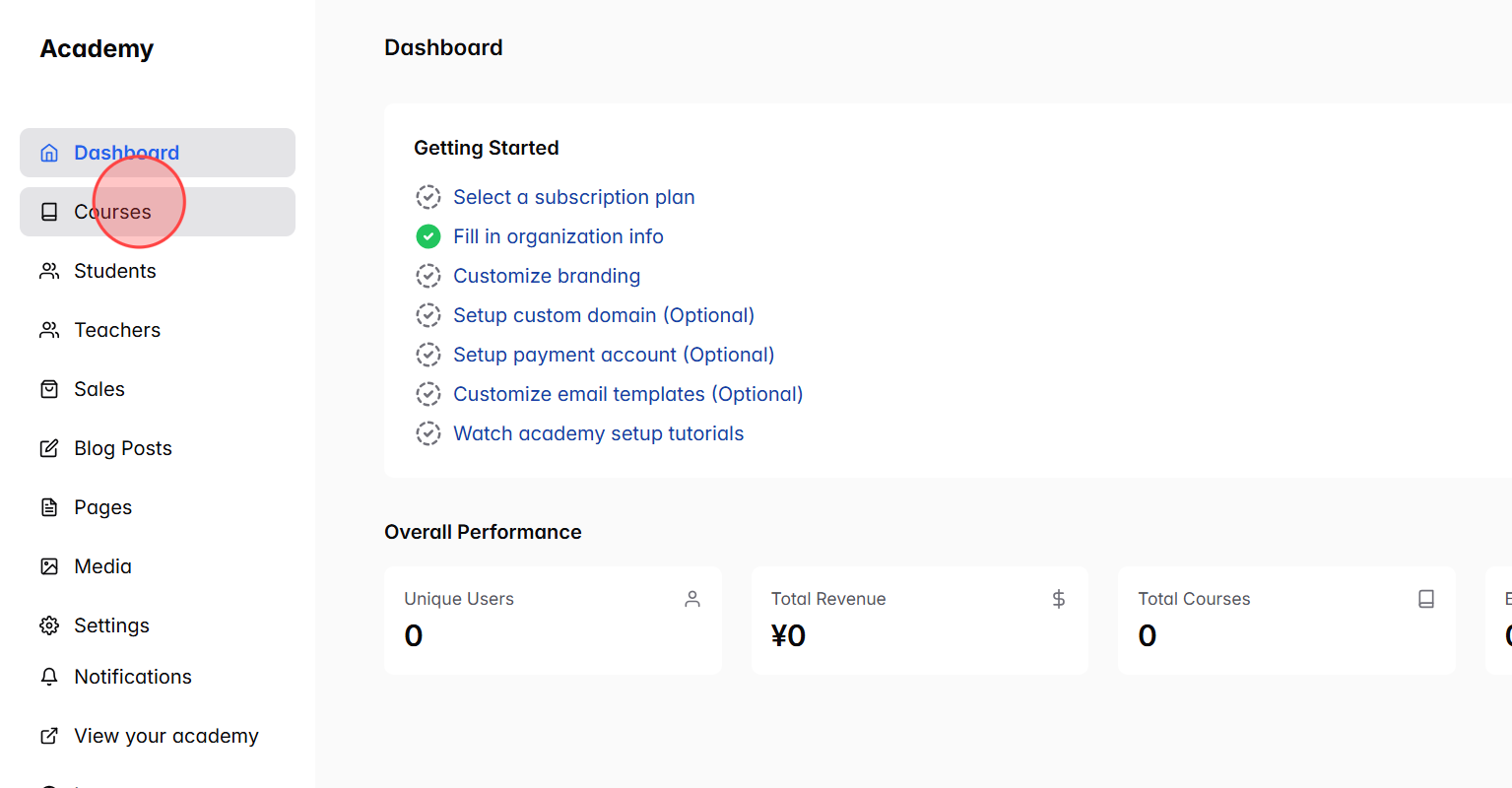Open the Teachers section
The width and height of the screenshot is (1512, 788).
117,329
